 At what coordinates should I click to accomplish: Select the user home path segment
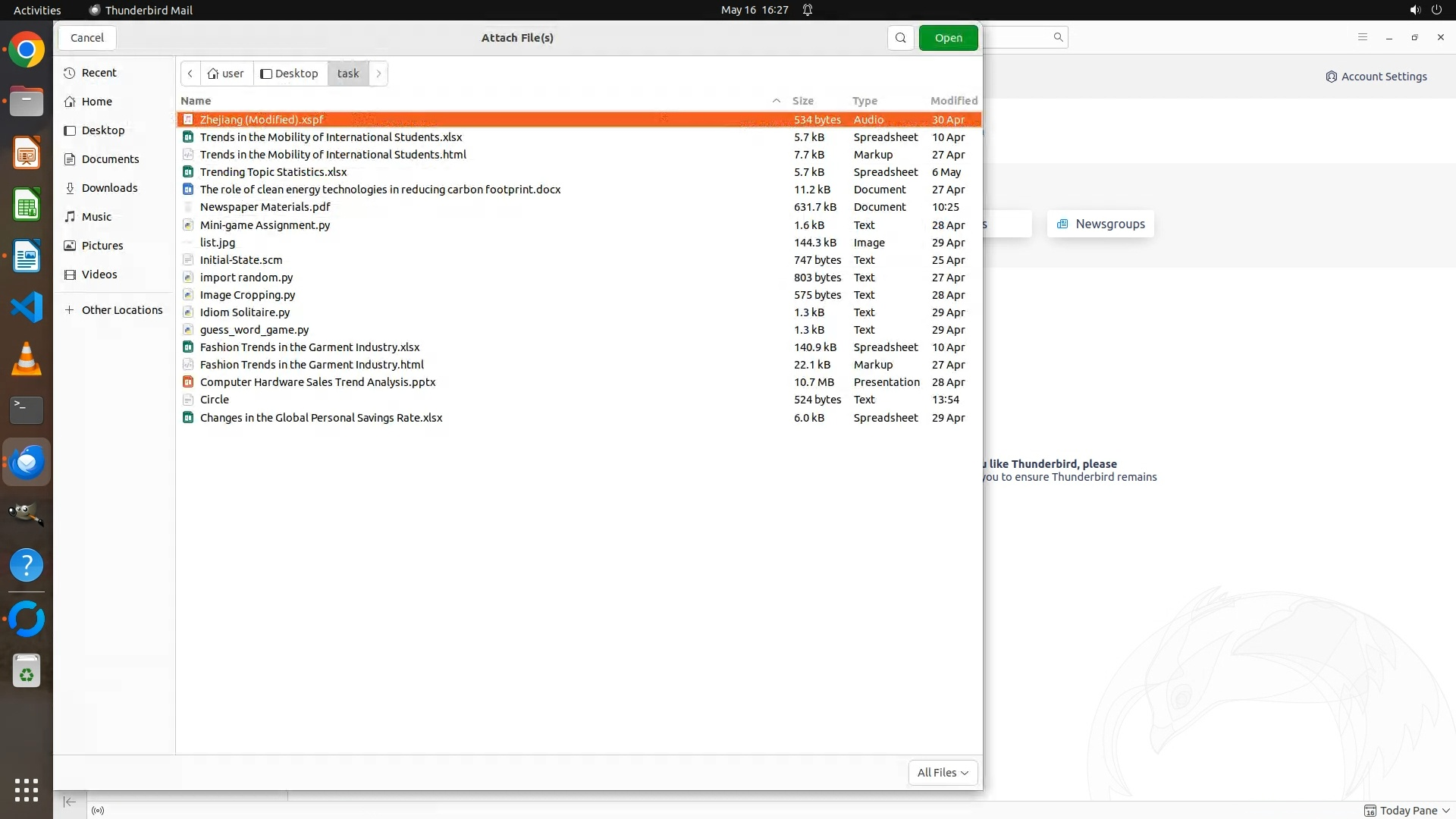coord(226,74)
